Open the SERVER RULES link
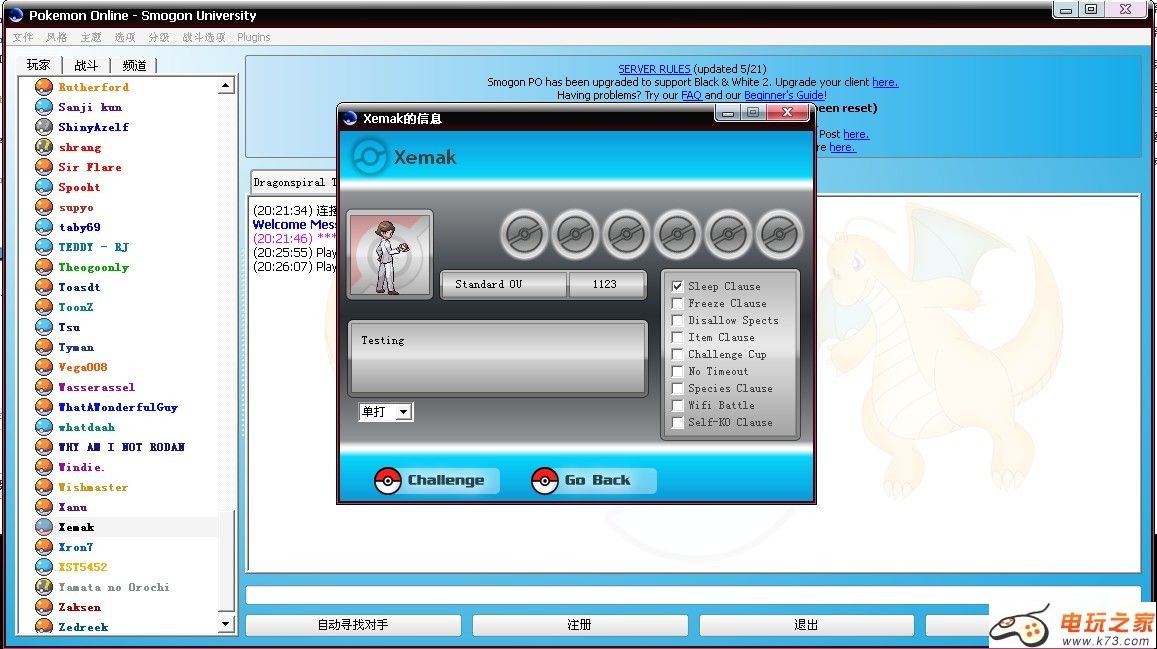This screenshot has width=1157, height=649. pos(654,69)
